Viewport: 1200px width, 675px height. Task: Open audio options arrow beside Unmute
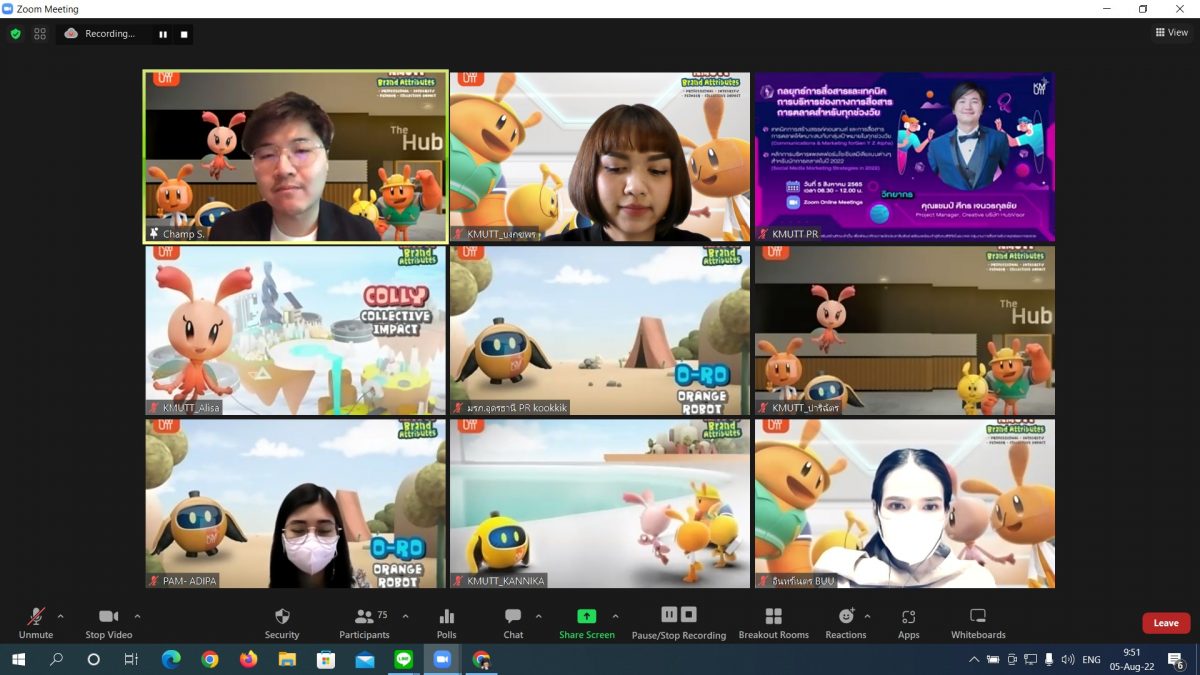point(60,616)
